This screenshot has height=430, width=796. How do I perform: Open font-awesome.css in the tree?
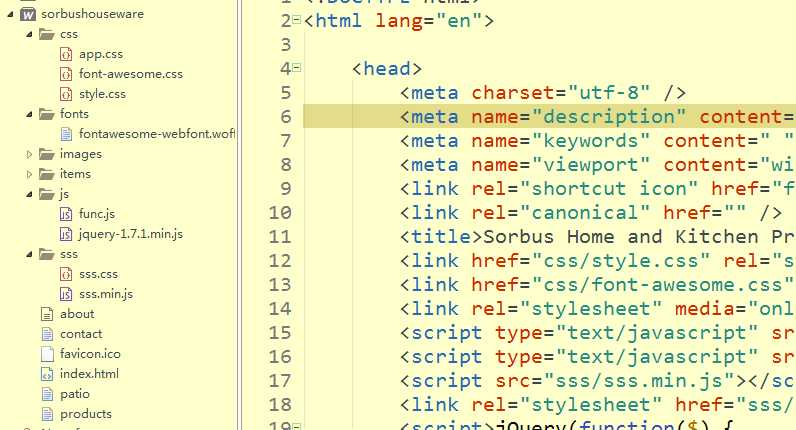point(131,74)
